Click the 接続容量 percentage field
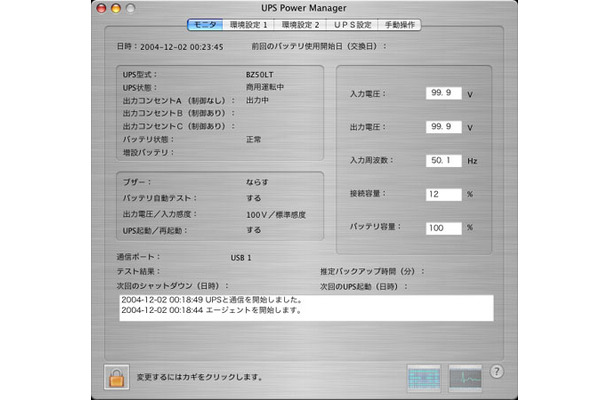610x400 pixels. pyautogui.click(x=441, y=193)
